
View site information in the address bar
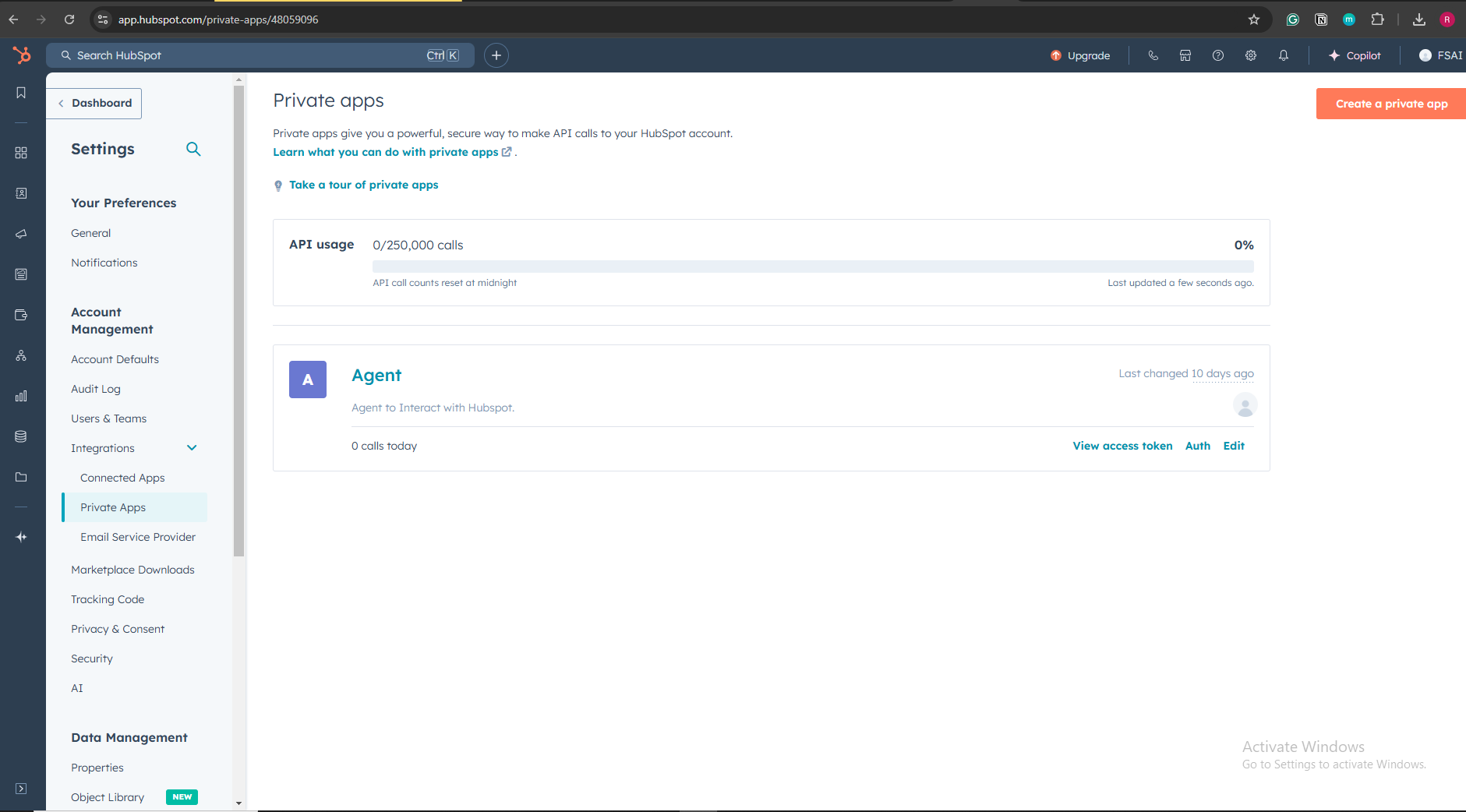point(103,19)
